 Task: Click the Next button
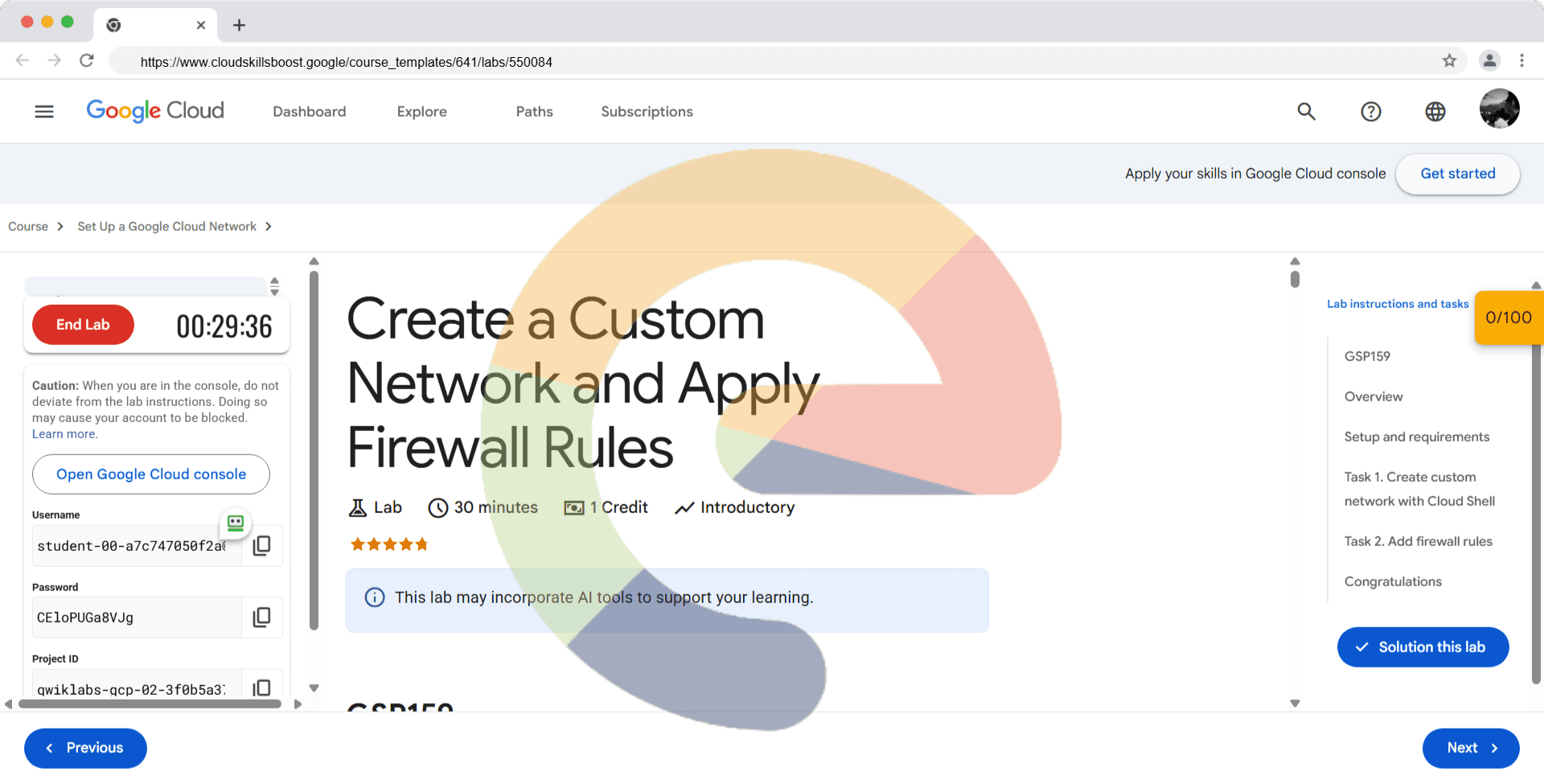pos(1470,748)
